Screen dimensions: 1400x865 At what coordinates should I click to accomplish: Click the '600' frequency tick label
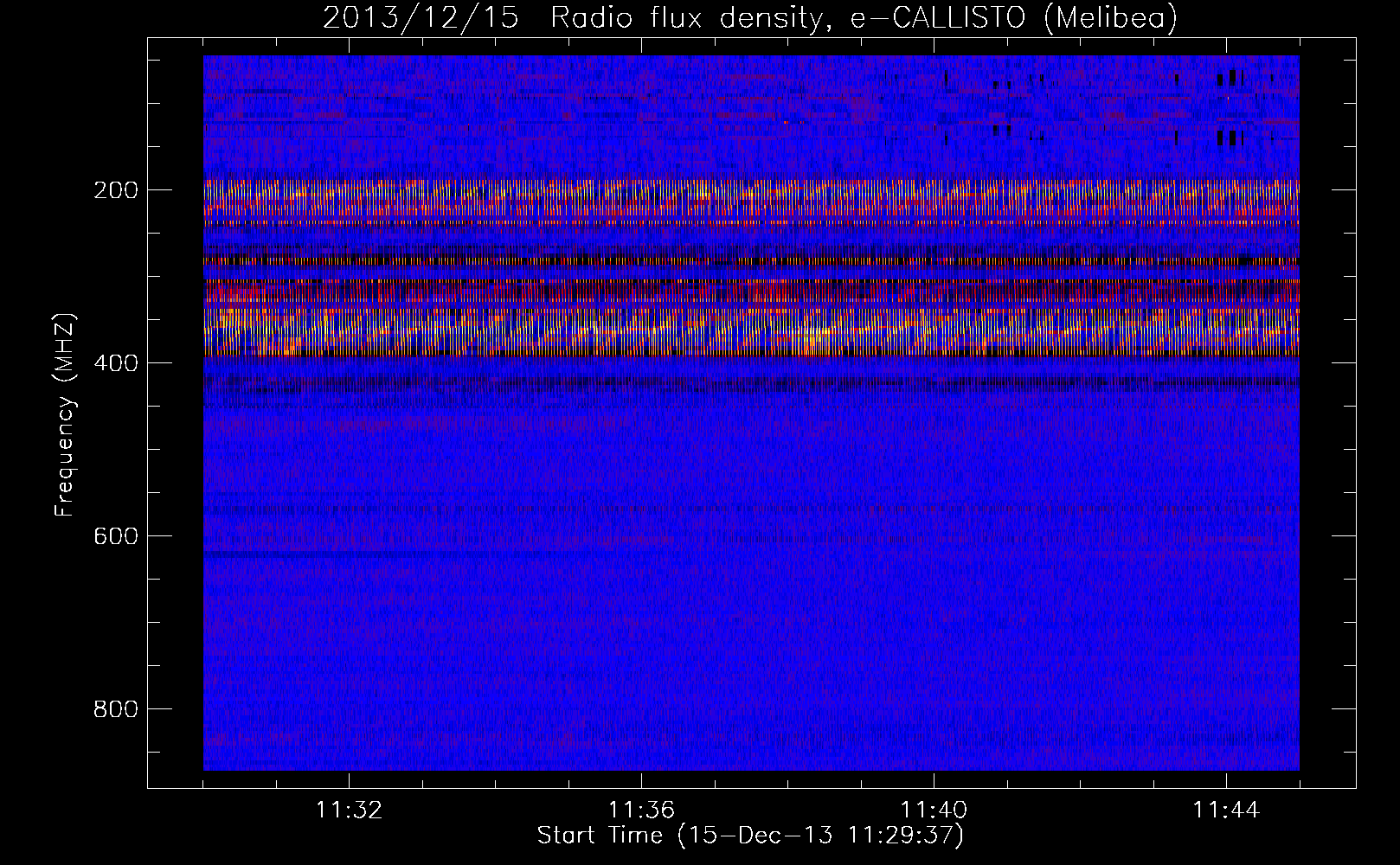point(115,536)
